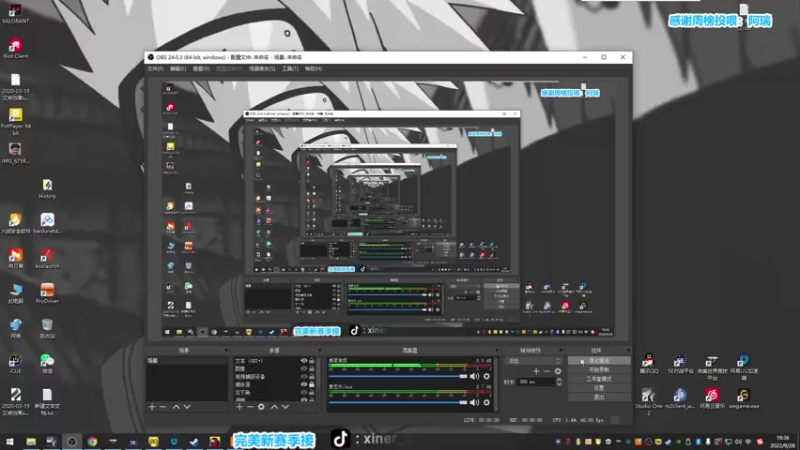
Task: Click the transition duration 300 ms field
Action: click(535, 382)
